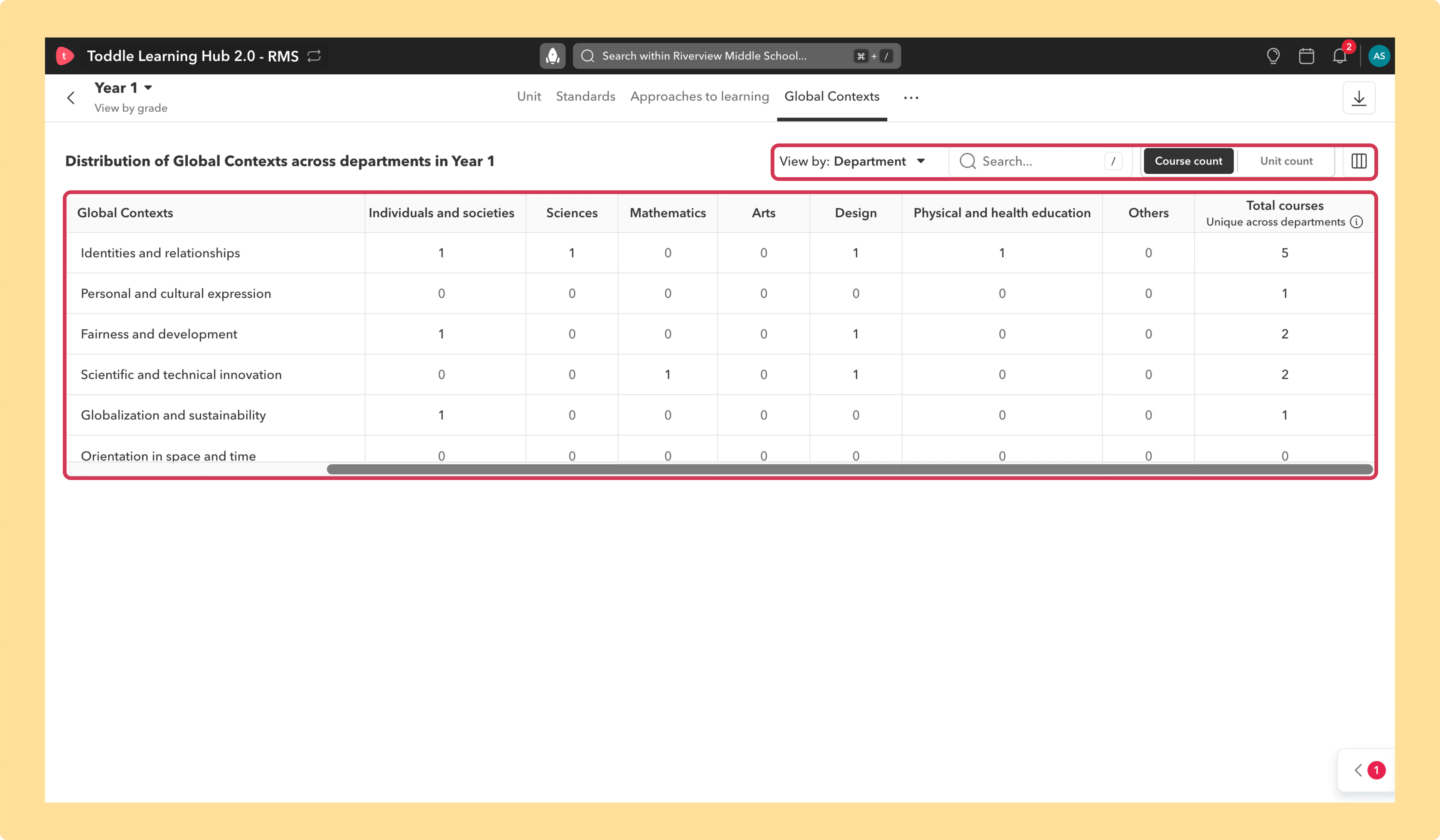
Task: Open the column settings icon
Action: [x=1359, y=161]
